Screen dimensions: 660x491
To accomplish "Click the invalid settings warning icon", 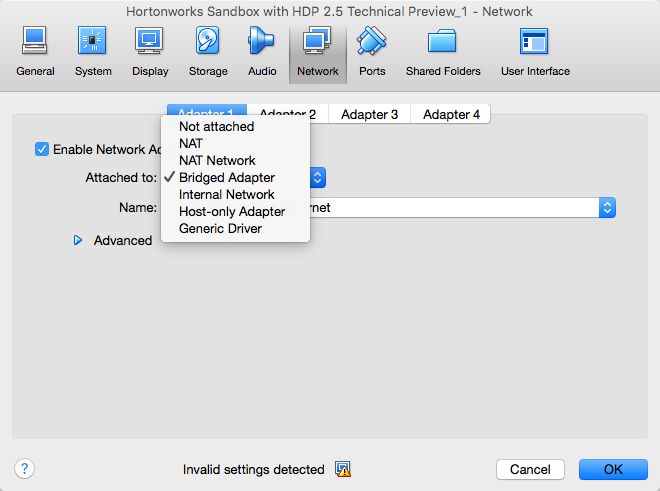I will (x=343, y=469).
